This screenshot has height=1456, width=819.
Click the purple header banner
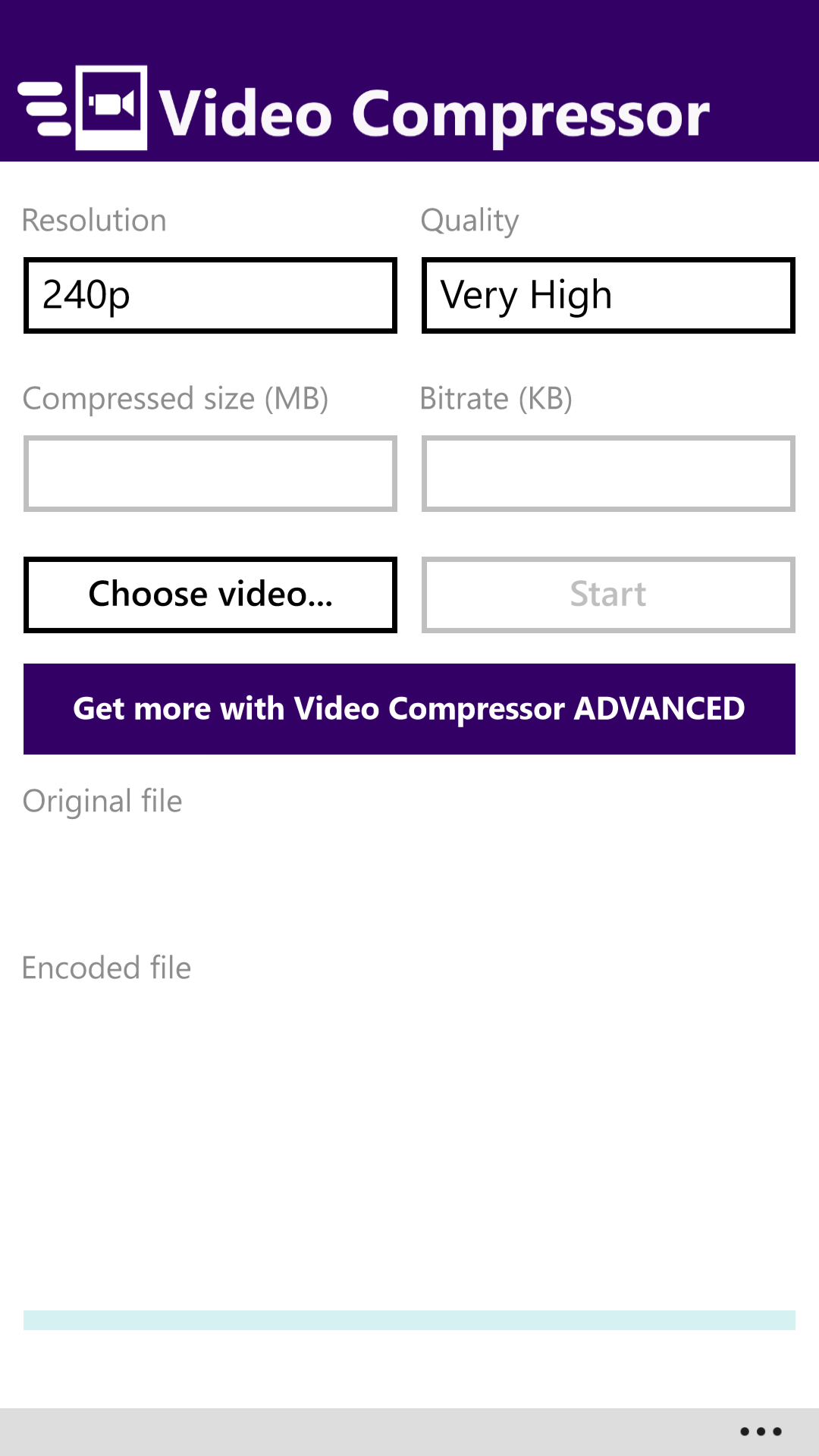tap(409, 80)
